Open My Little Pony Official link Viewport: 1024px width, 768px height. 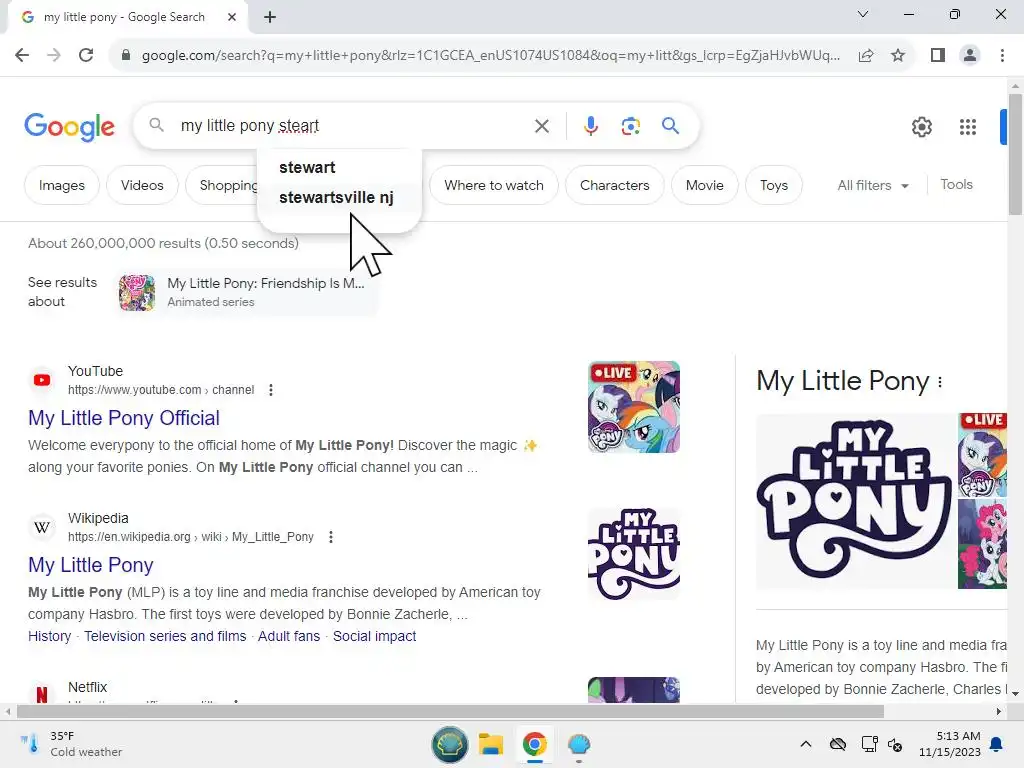click(123, 418)
